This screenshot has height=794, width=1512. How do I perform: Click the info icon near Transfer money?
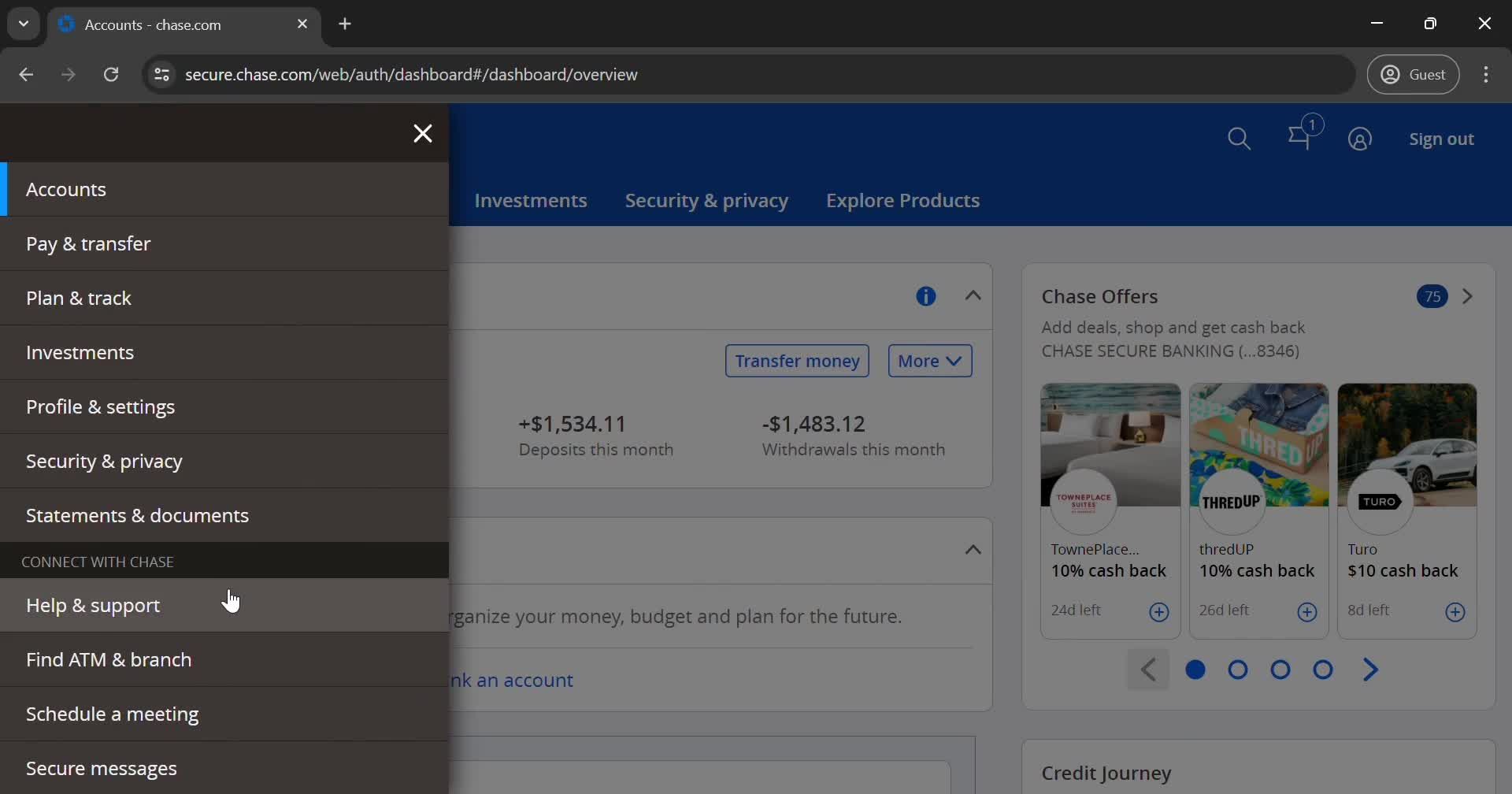pyautogui.click(x=926, y=295)
